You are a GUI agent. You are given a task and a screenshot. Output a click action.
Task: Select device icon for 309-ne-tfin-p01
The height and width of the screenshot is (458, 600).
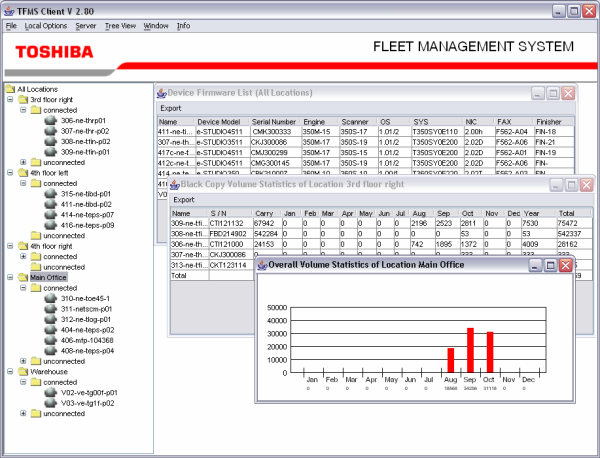coord(51,152)
